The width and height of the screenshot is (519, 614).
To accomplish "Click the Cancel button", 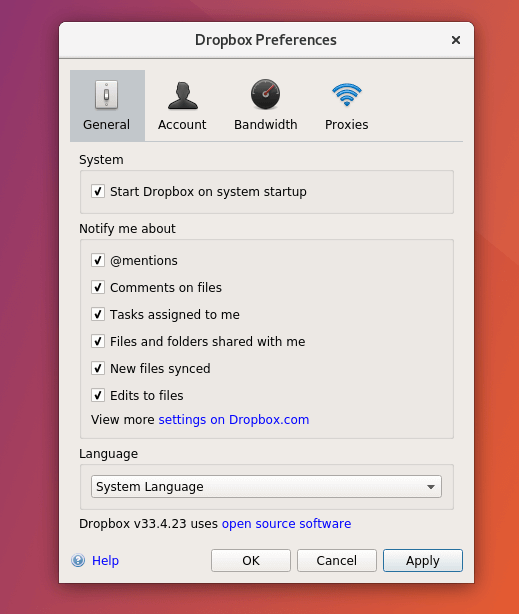I will tap(337, 560).
